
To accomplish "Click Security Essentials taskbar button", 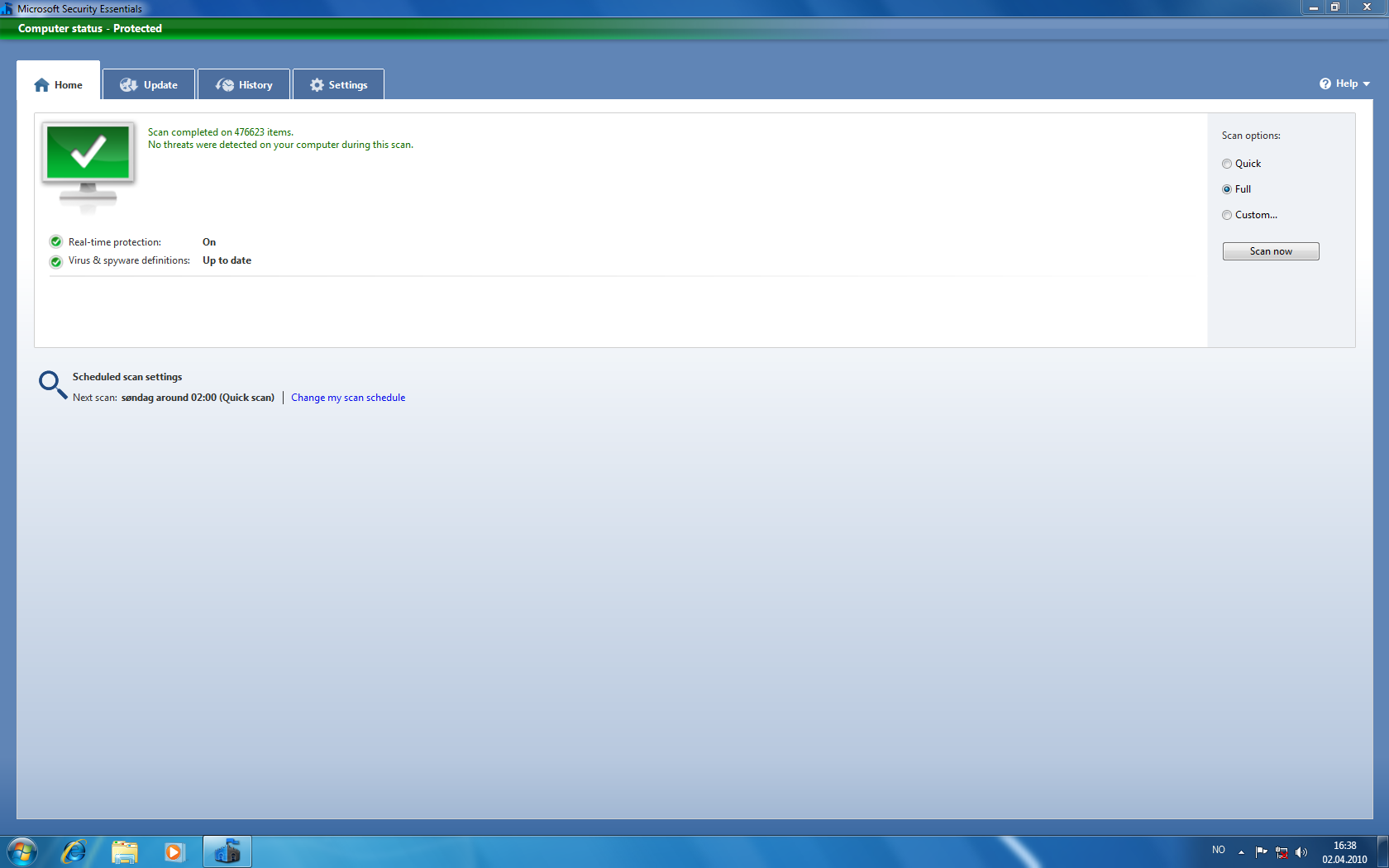I will pos(227,851).
